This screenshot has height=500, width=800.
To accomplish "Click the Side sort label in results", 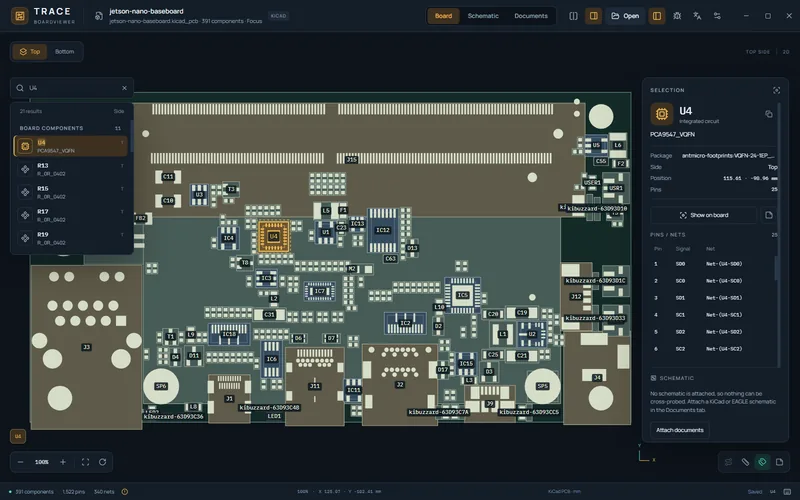I will (119, 111).
